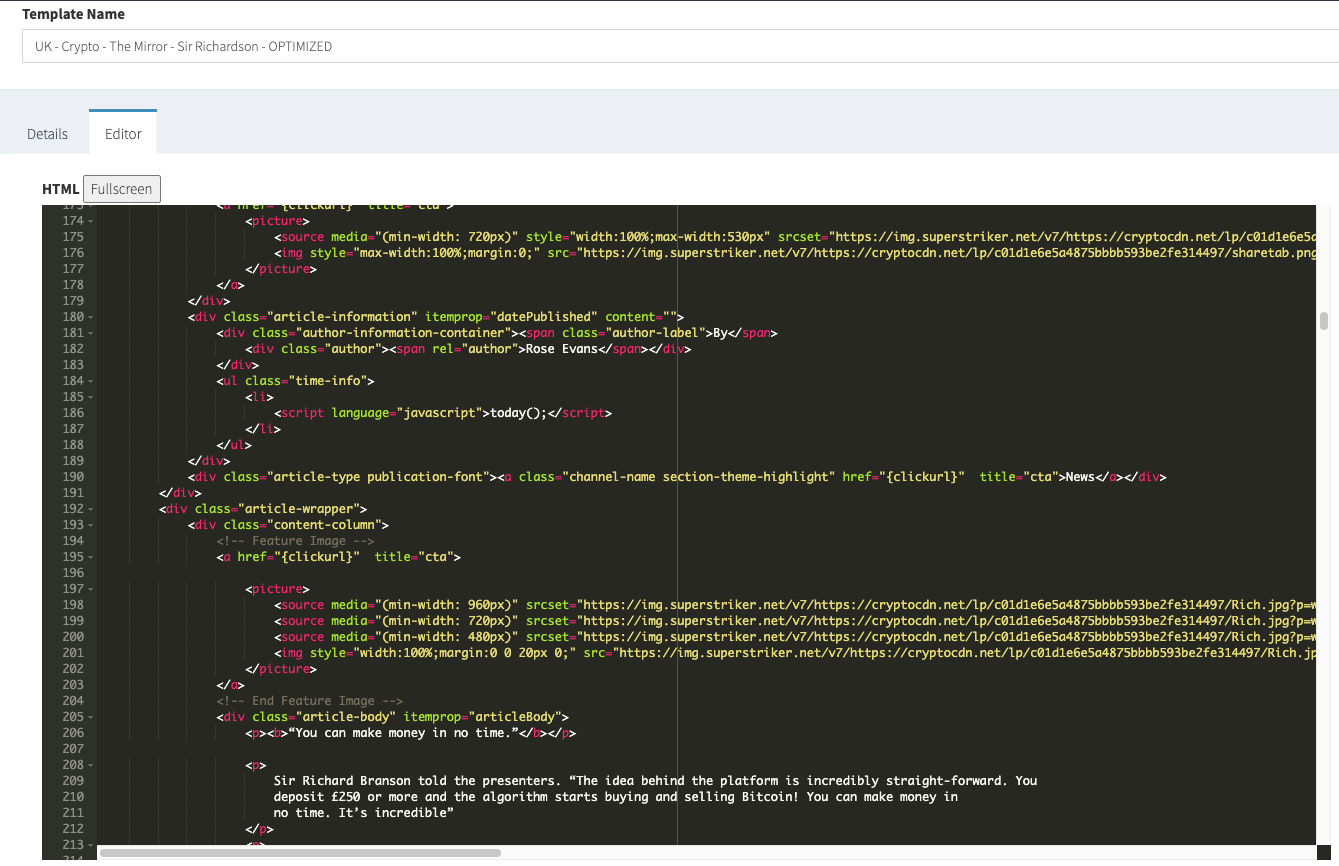Collapse the picture element on line 197
This screenshot has width=1339, height=866.
[x=90, y=589]
